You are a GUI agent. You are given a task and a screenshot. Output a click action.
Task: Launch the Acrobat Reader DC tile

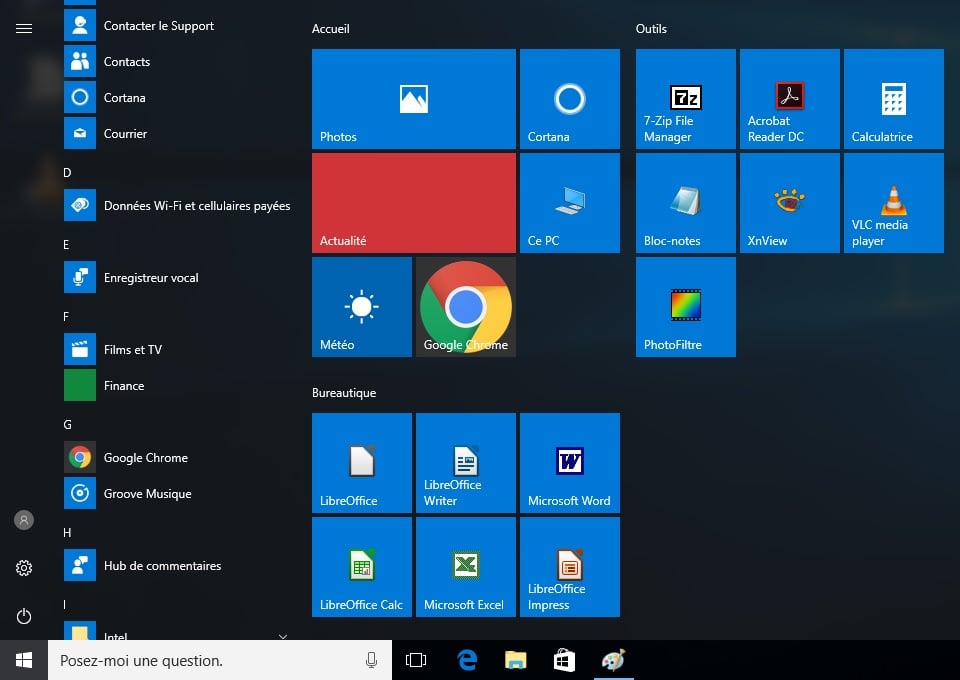click(x=790, y=99)
